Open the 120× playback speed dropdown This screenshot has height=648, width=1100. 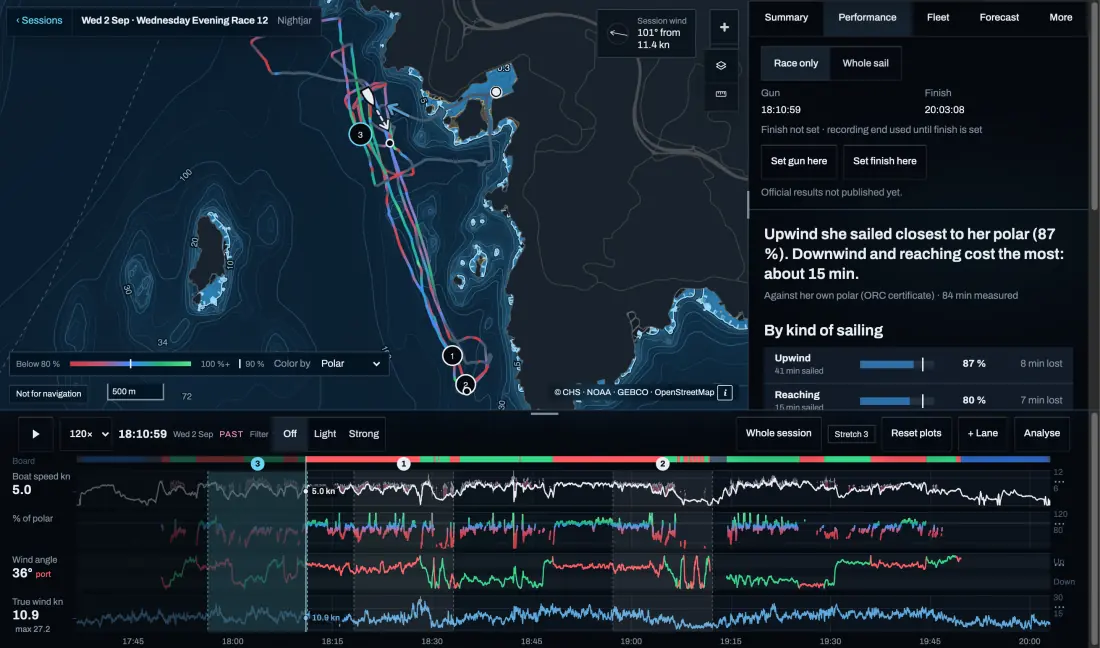[x=87, y=433]
